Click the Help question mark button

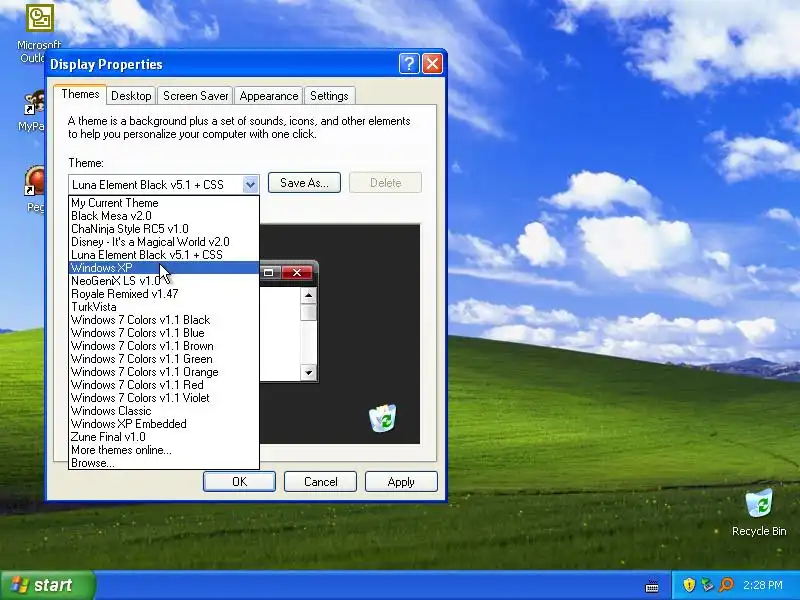click(409, 64)
